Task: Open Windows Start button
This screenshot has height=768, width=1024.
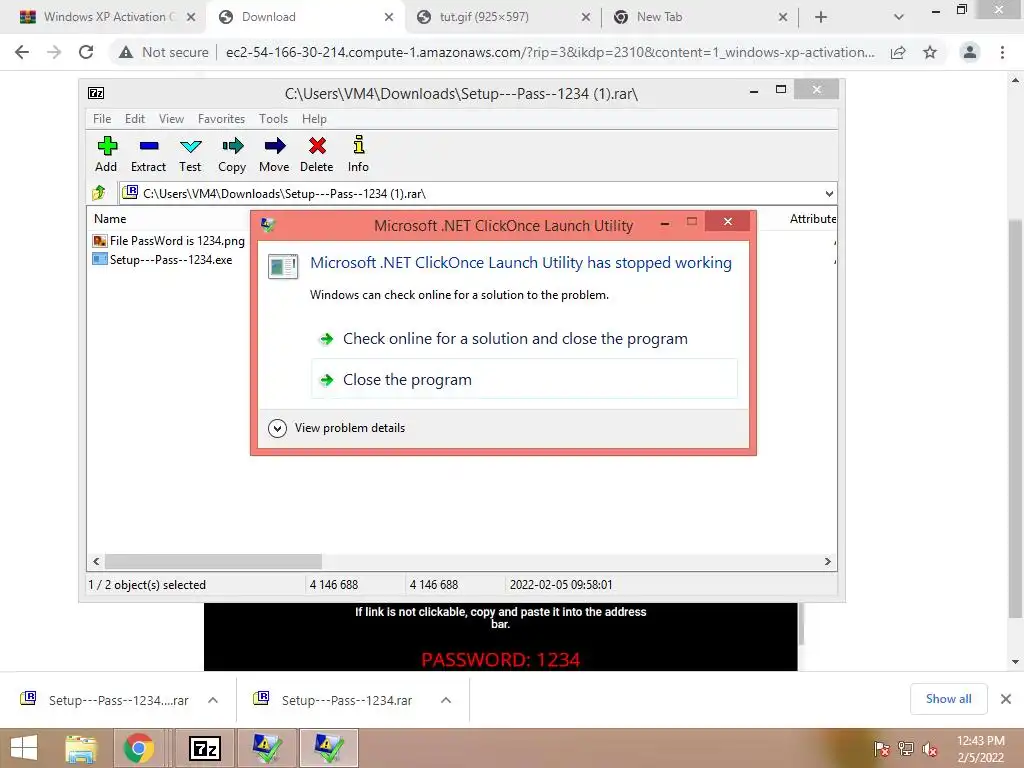Action: click(24, 748)
